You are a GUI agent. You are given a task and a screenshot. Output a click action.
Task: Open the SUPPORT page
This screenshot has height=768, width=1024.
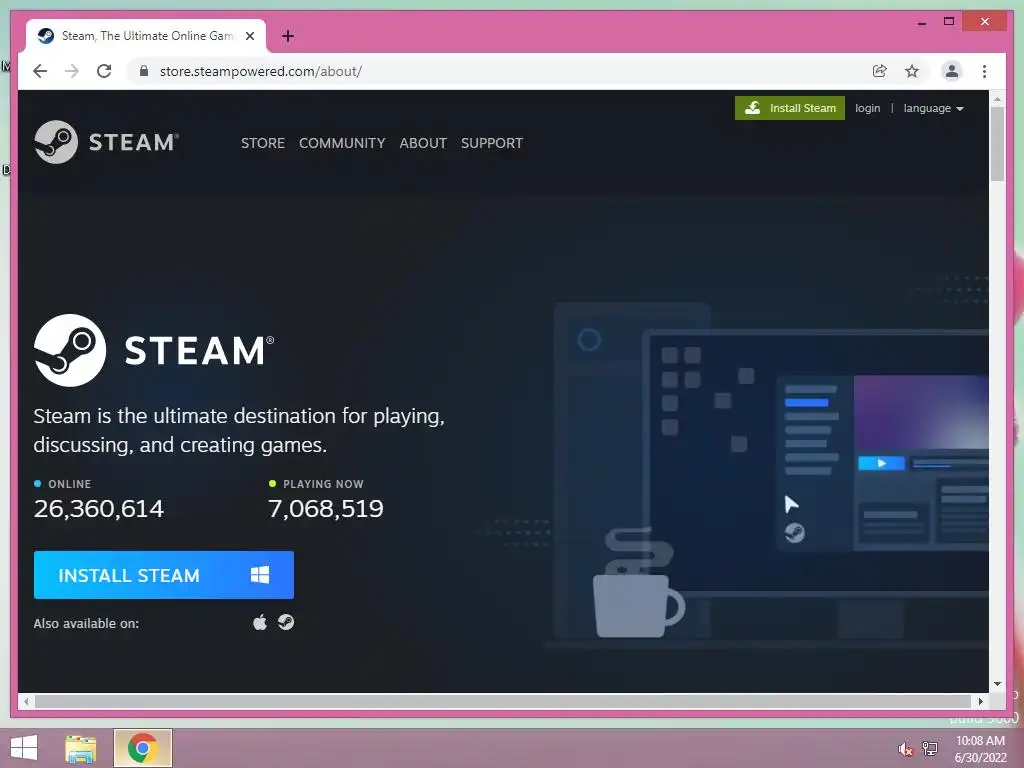[x=492, y=143]
